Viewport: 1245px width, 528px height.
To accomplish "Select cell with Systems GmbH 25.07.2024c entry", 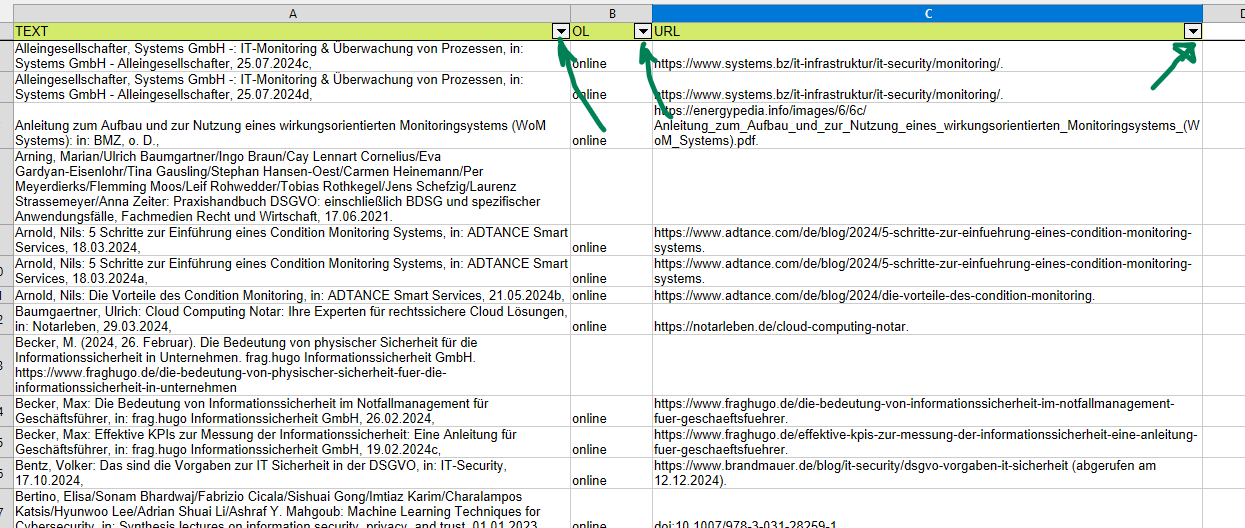I will [x=292, y=56].
